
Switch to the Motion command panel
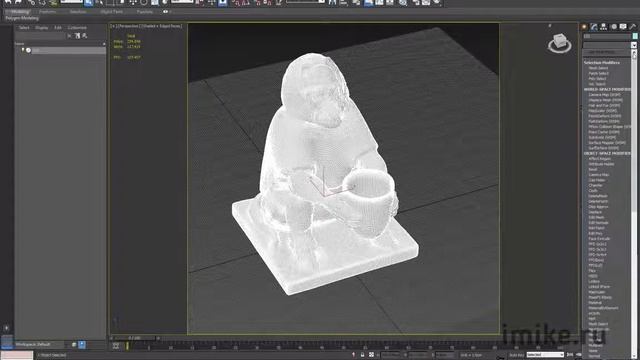613,27
